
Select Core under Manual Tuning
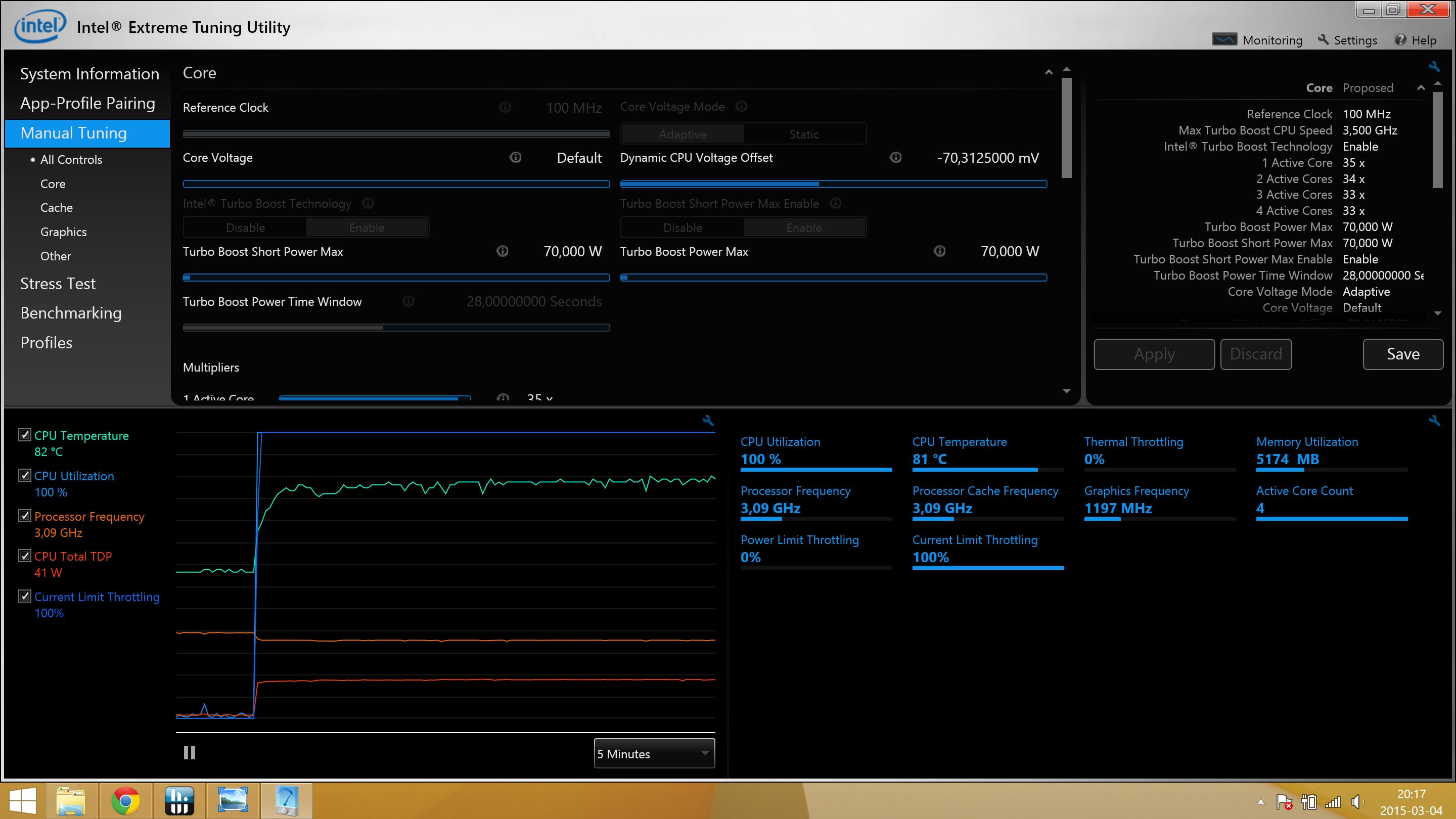coord(53,184)
